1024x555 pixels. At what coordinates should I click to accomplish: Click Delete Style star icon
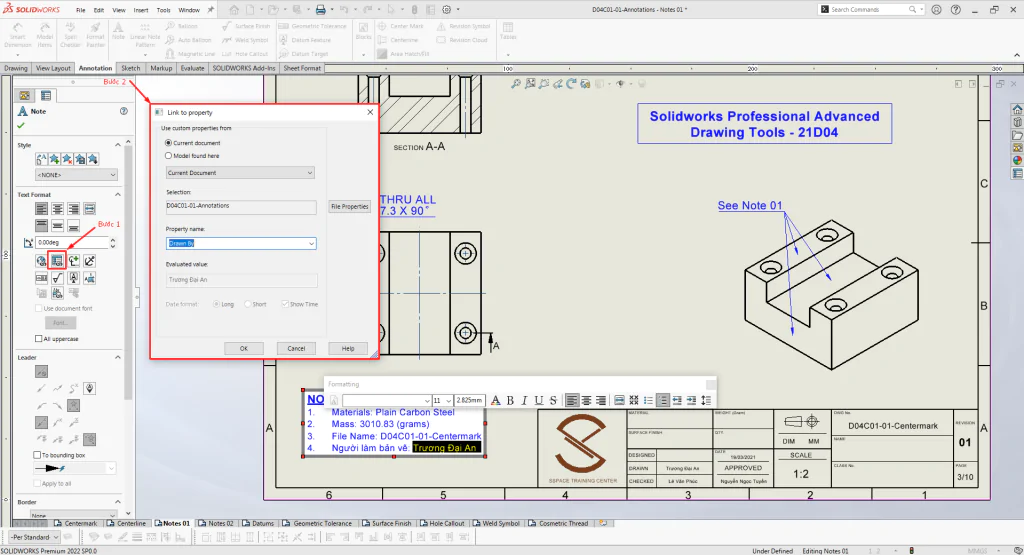[x=67, y=159]
